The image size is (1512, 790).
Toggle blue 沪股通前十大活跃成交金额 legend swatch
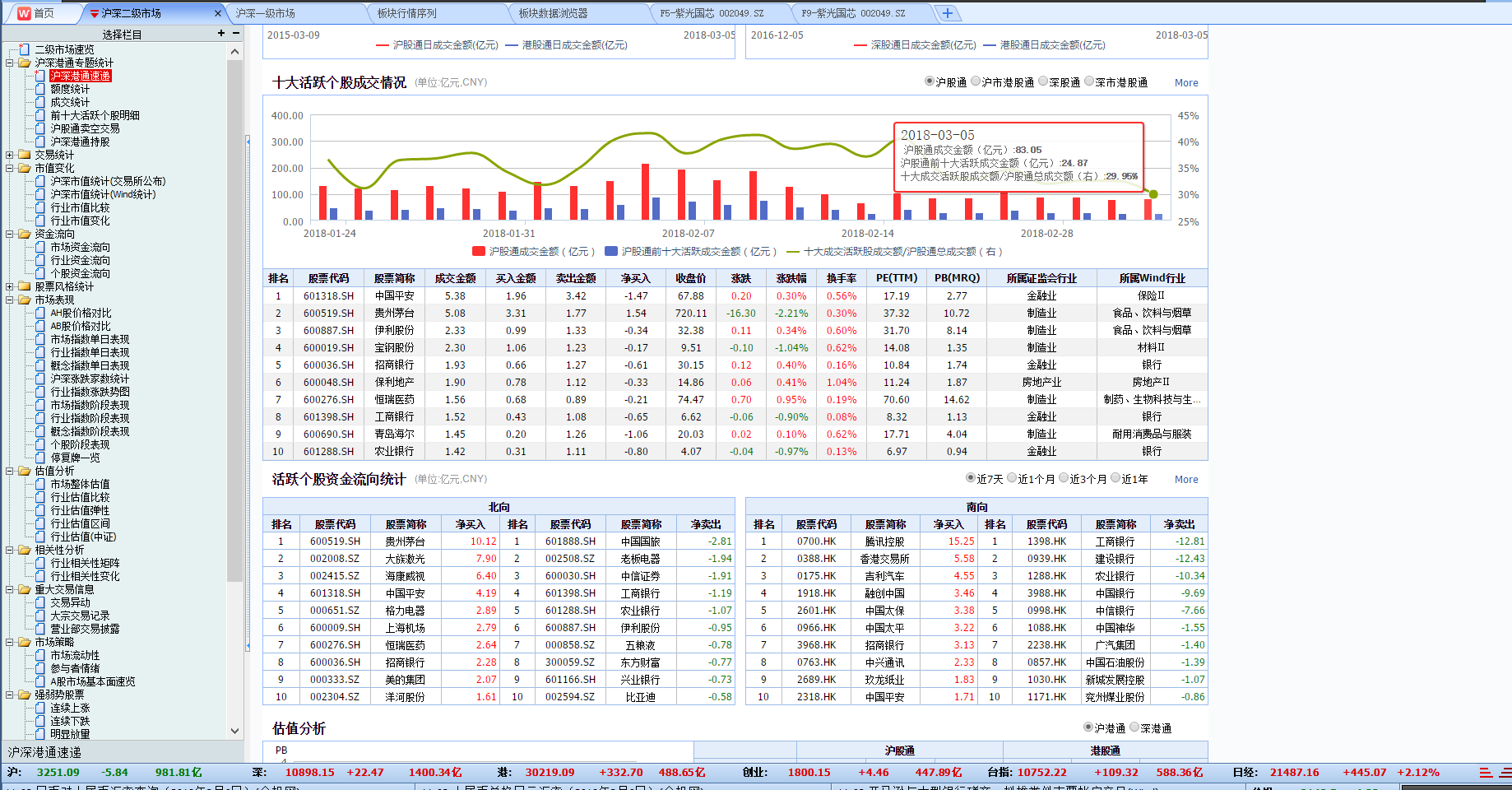pos(610,251)
